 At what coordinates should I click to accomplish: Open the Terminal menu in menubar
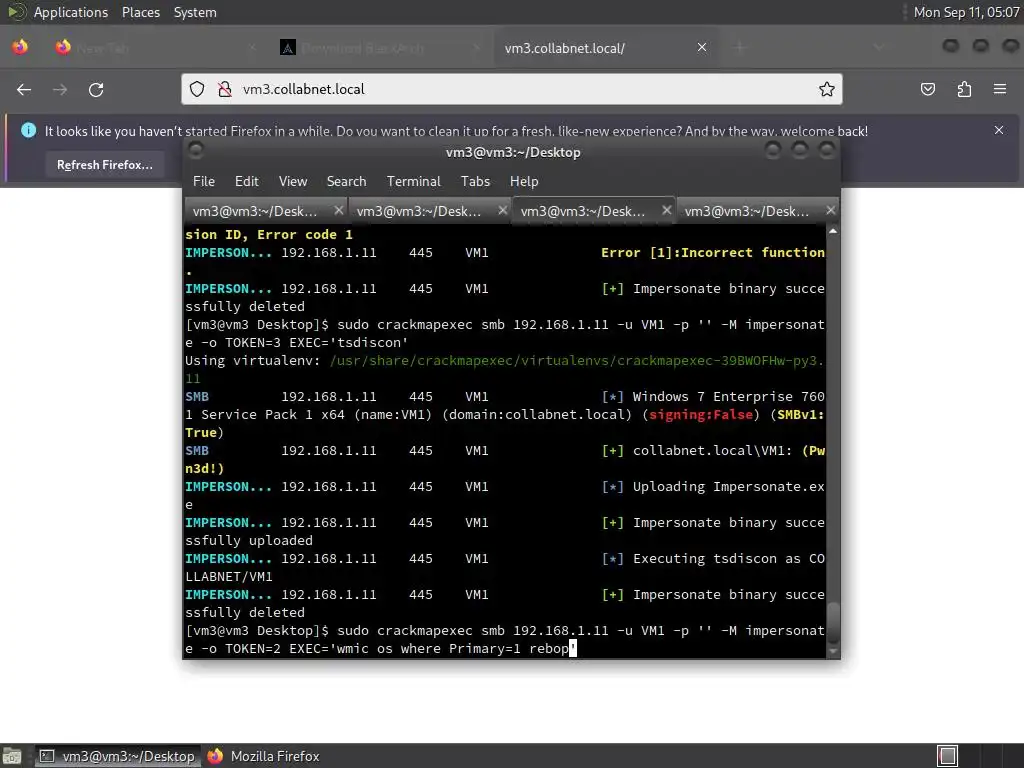point(413,182)
